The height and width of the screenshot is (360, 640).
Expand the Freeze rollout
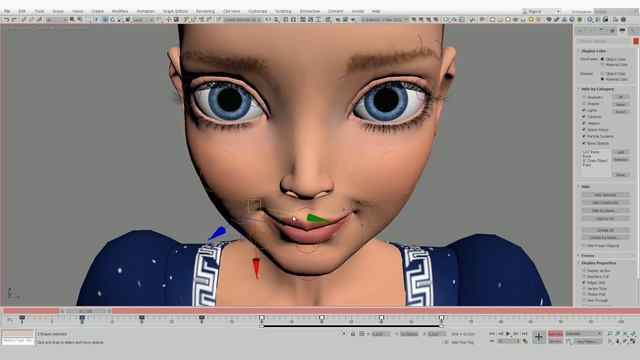tap(588, 256)
